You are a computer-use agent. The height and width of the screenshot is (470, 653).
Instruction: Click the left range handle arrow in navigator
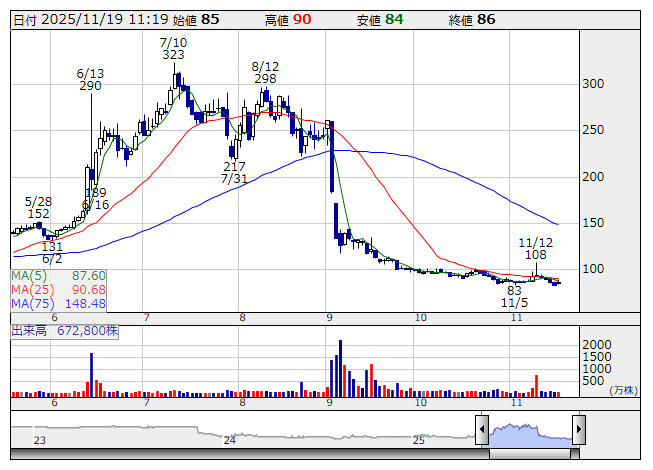[x=481, y=431]
